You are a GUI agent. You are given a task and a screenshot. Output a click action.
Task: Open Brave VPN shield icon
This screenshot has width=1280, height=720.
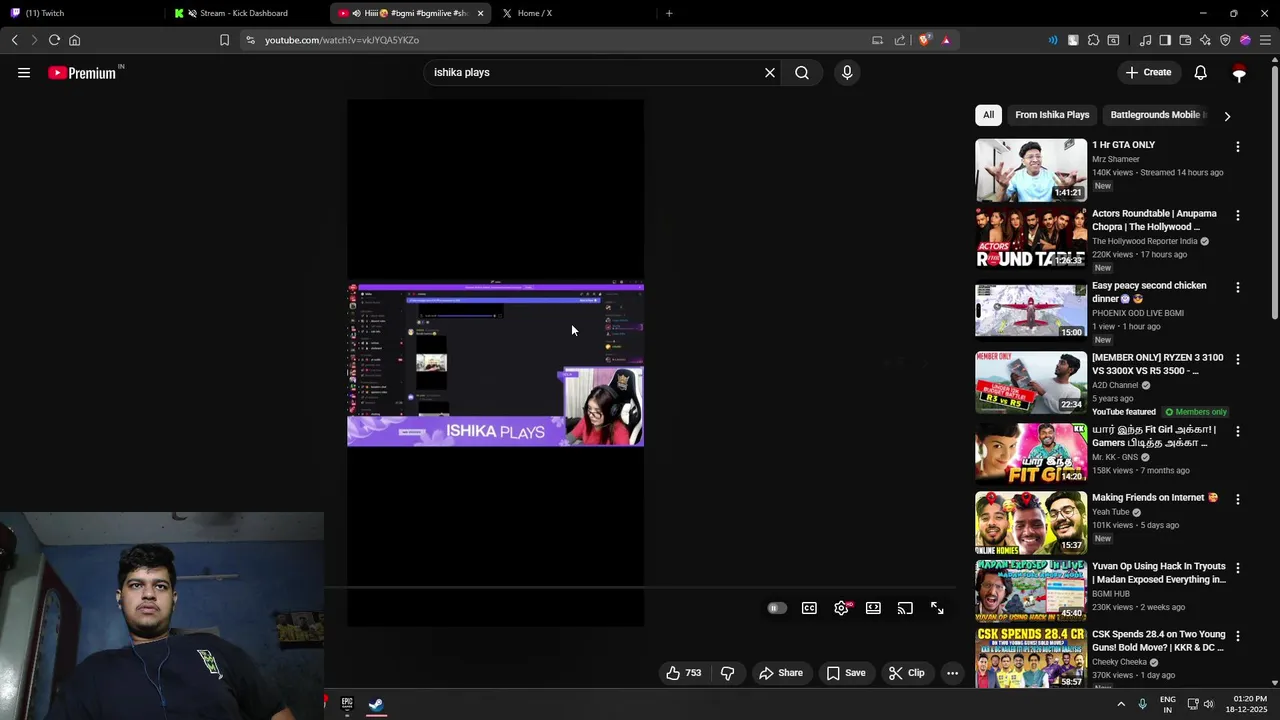pyautogui.click(x=1225, y=40)
